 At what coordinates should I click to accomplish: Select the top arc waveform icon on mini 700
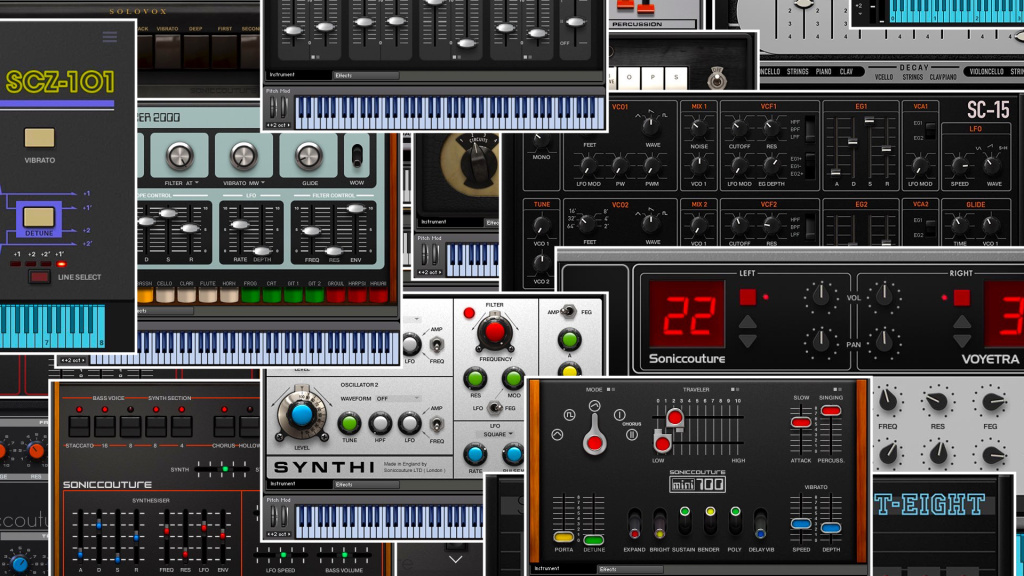594,406
